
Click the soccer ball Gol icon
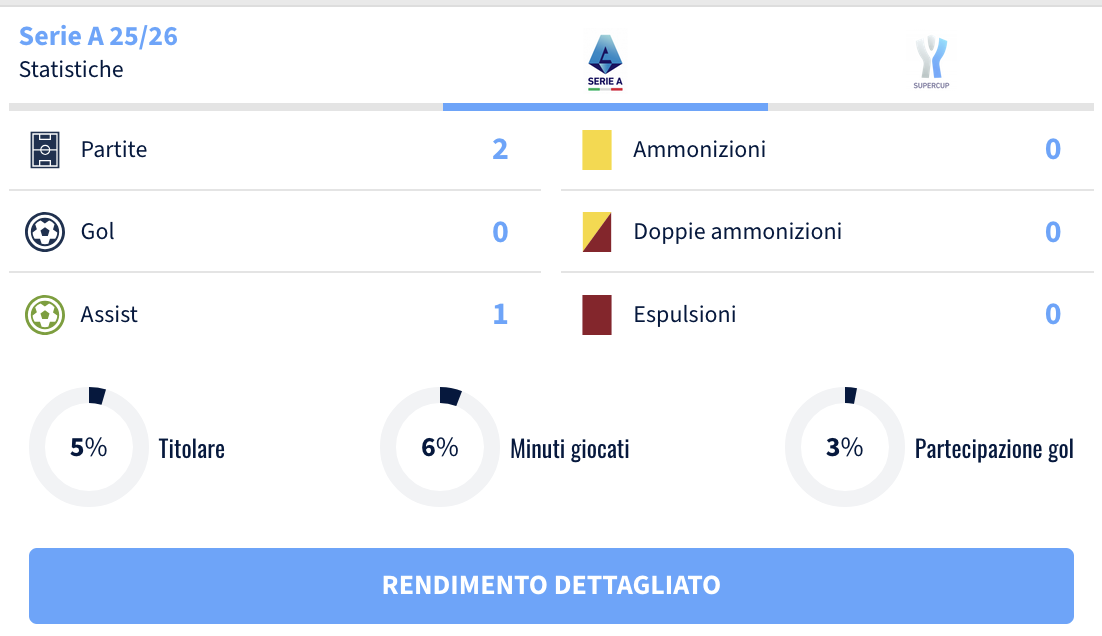[45, 232]
